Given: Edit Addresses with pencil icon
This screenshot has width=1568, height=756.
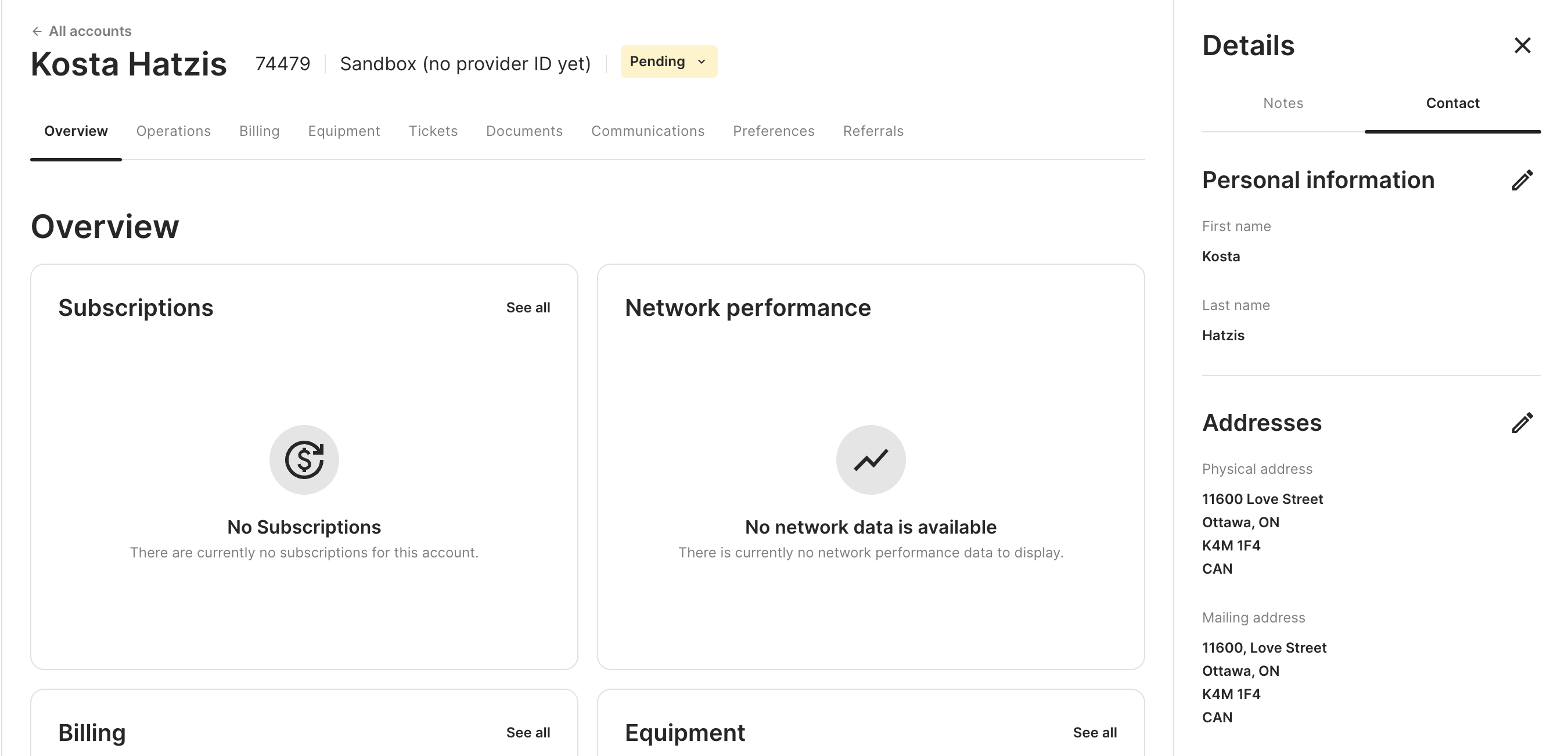Looking at the screenshot, I should click(1522, 423).
